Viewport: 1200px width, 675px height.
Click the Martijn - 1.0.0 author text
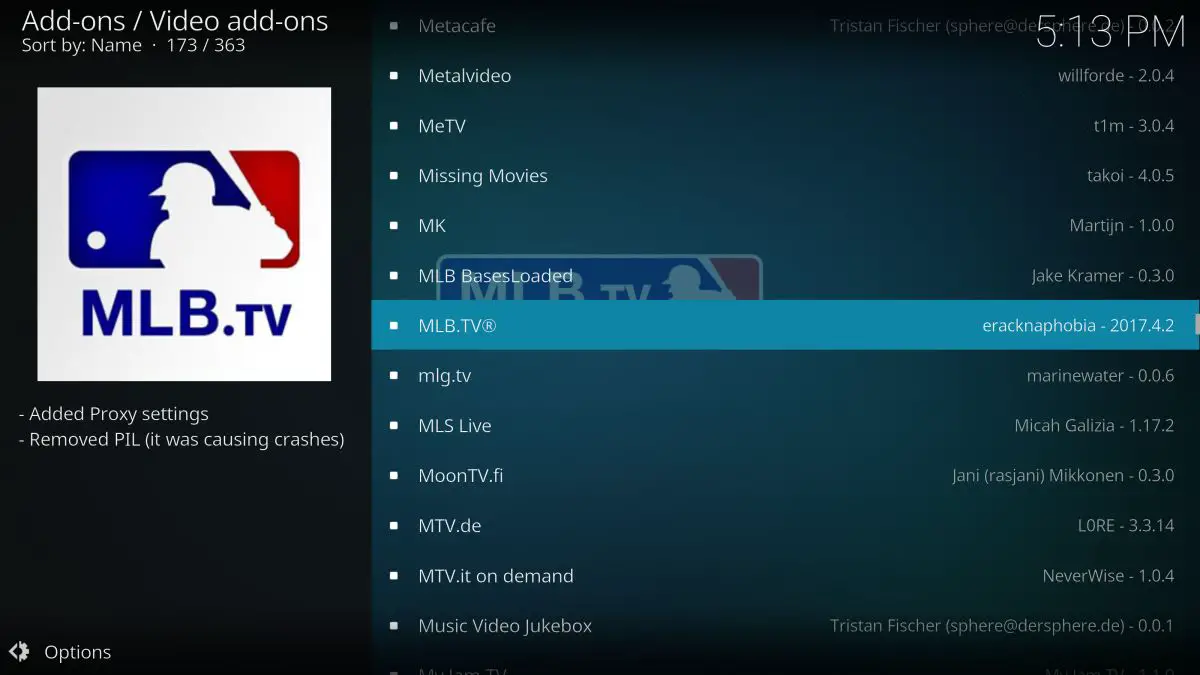[x=1122, y=226]
